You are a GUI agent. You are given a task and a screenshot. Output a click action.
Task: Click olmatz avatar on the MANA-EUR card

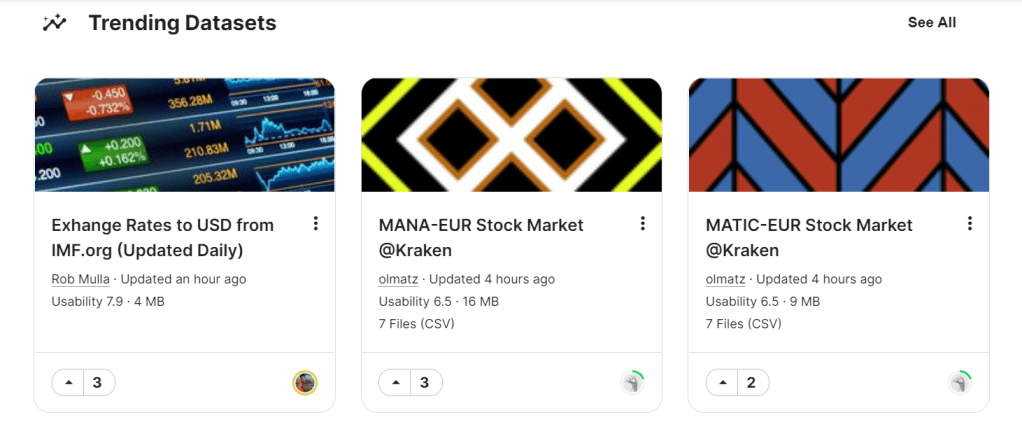click(x=631, y=382)
